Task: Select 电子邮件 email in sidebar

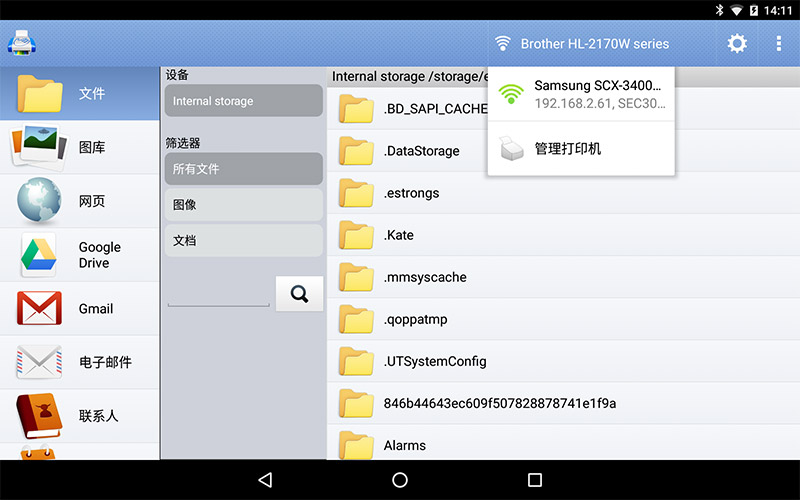Action: [x=80, y=362]
